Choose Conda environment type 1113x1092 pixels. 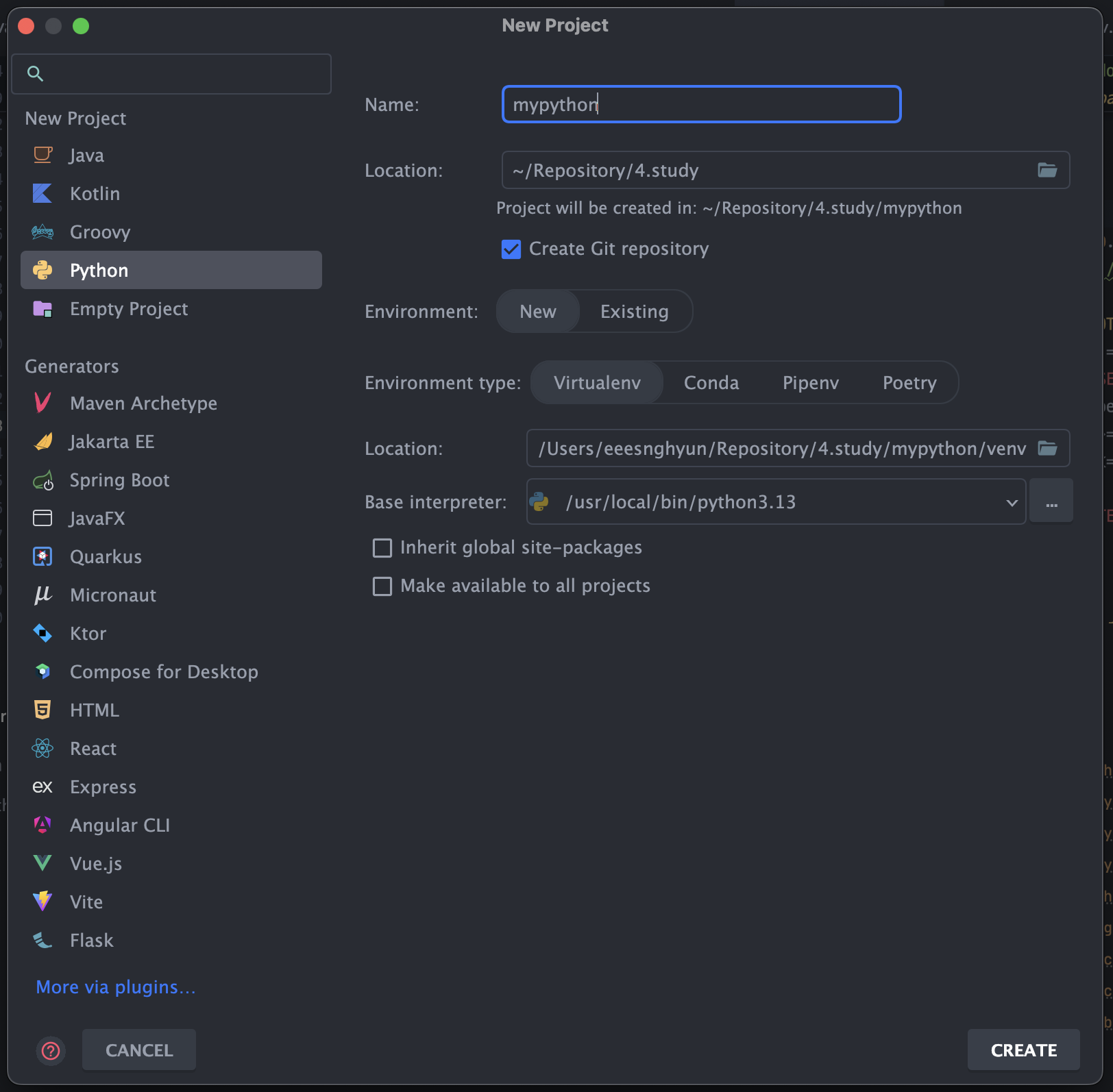[711, 382]
